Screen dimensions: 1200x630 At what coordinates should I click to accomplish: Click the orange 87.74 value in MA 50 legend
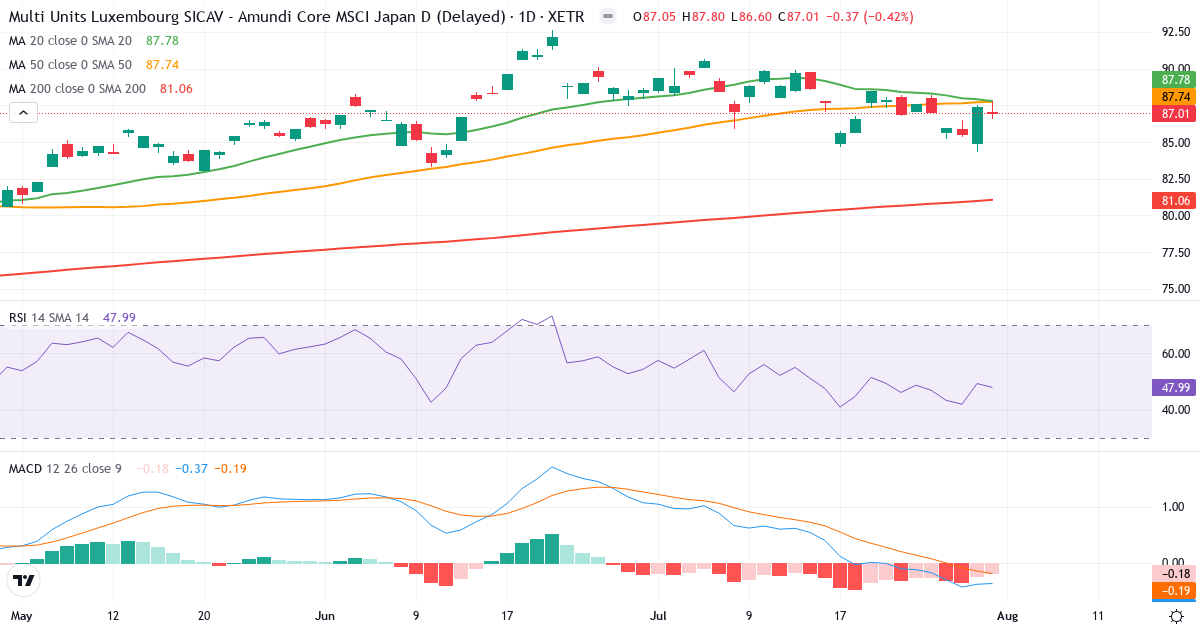[162, 64]
